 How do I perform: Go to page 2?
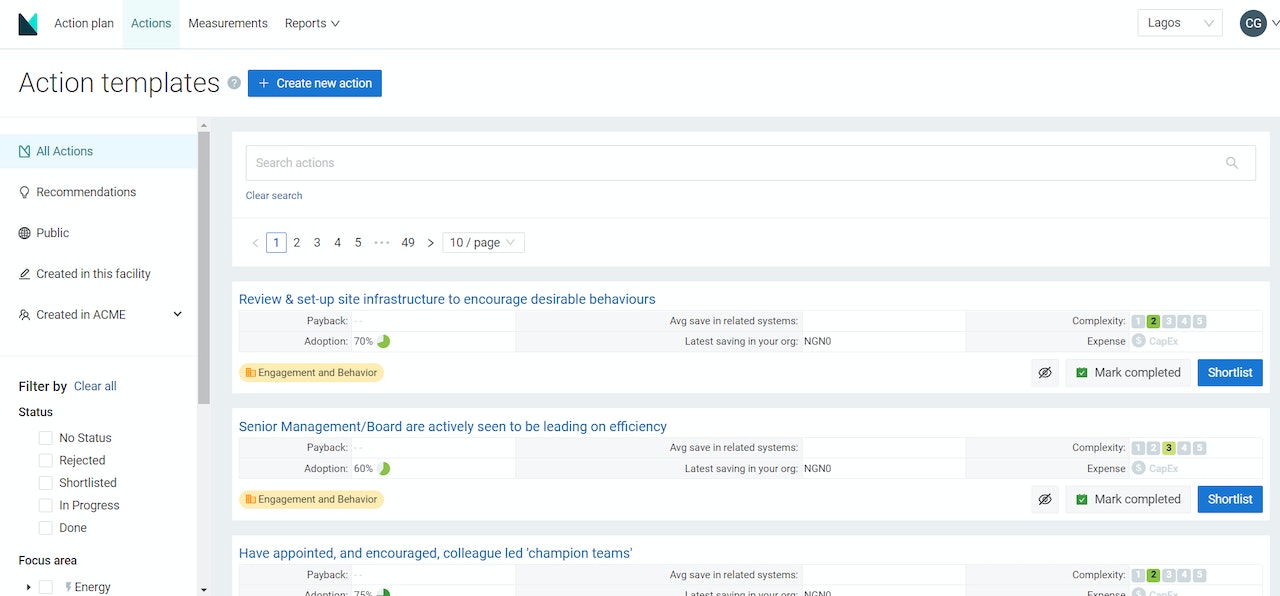(x=297, y=243)
